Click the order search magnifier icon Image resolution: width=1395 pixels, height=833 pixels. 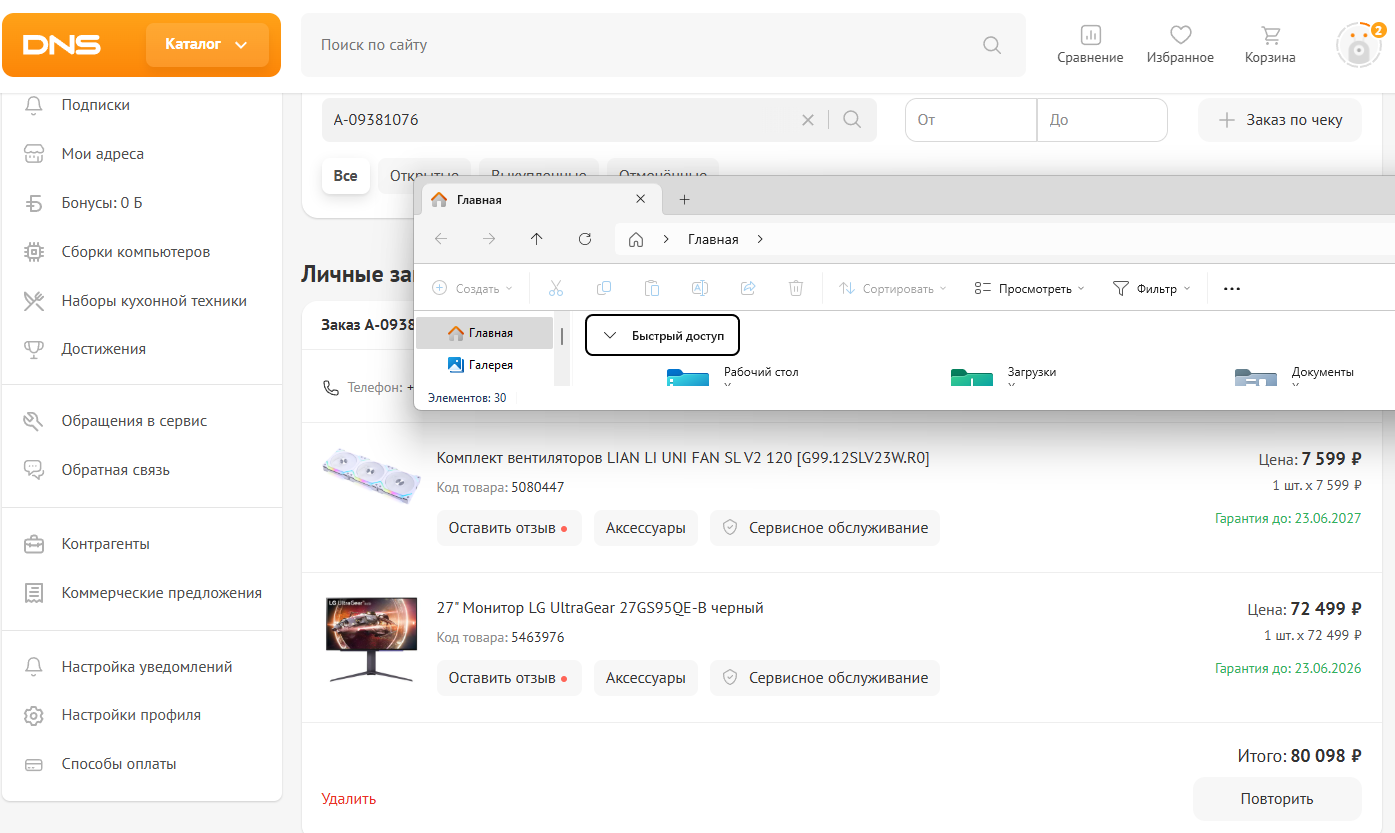[x=852, y=120]
